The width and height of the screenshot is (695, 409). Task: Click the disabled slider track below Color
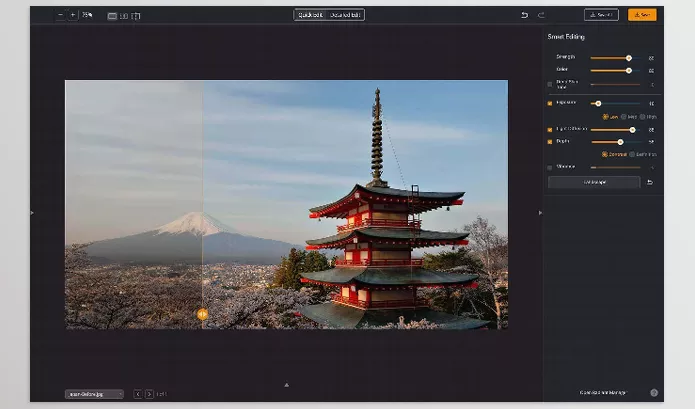pos(616,84)
